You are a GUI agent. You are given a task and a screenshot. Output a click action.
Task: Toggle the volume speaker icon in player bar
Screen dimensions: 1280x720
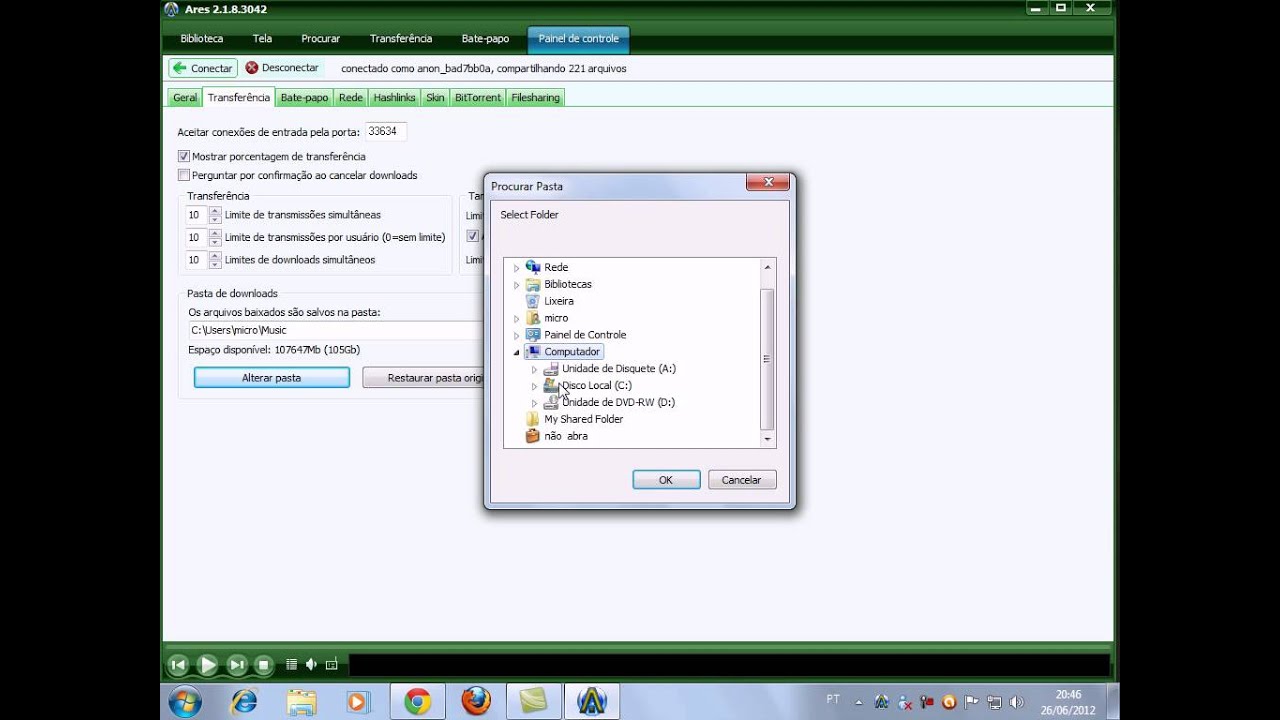pyautogui.click(x=311, y=664)
